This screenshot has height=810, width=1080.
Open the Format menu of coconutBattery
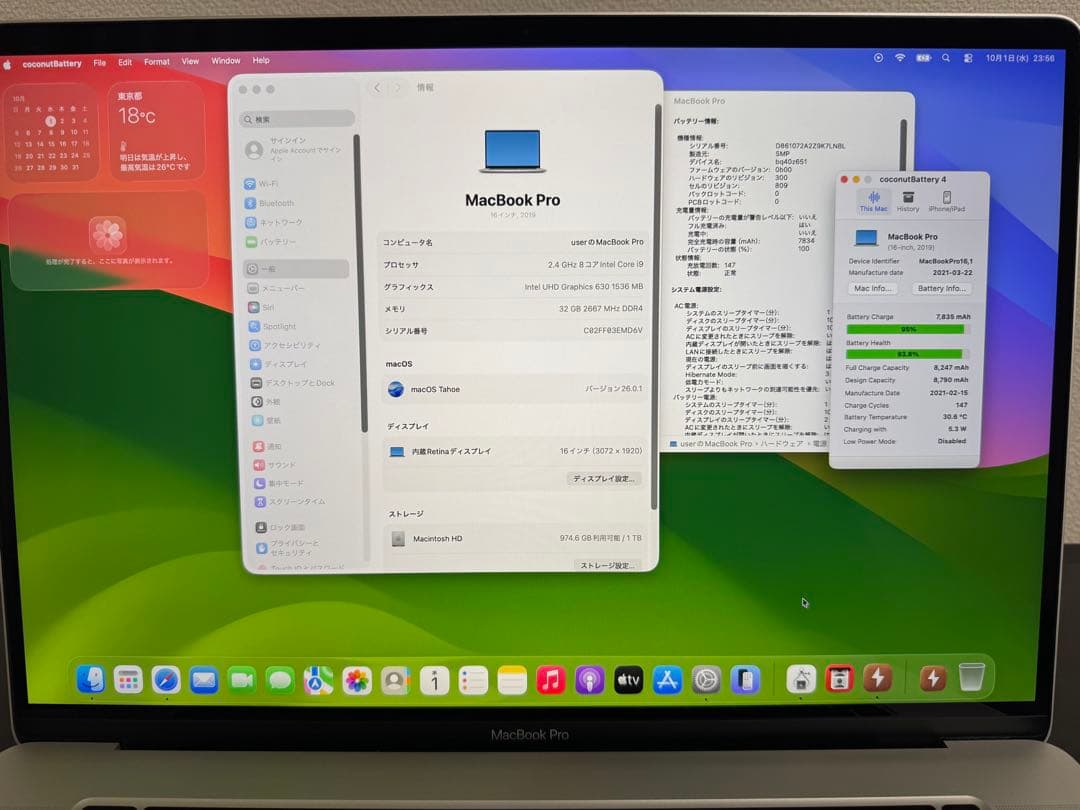156,61
